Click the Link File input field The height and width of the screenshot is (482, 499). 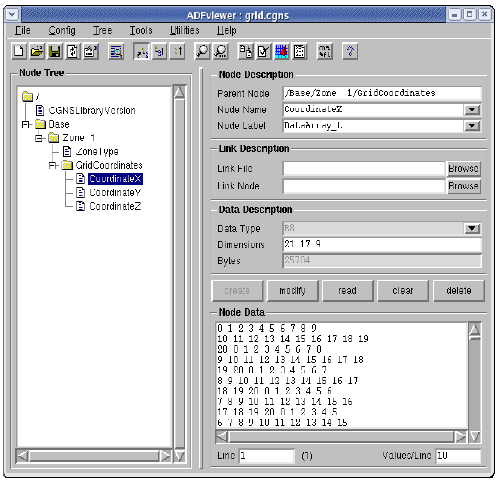coord(364,169)
